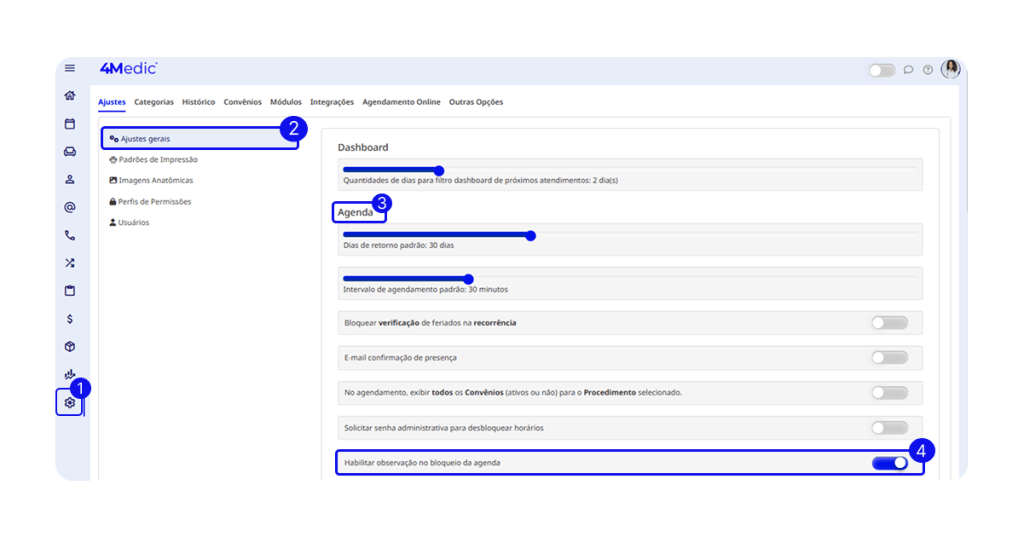The height and width of the screenshot is (537, 1024).
Task: Open the chat bubble icon in header
Action: click(x=909, y=70)
